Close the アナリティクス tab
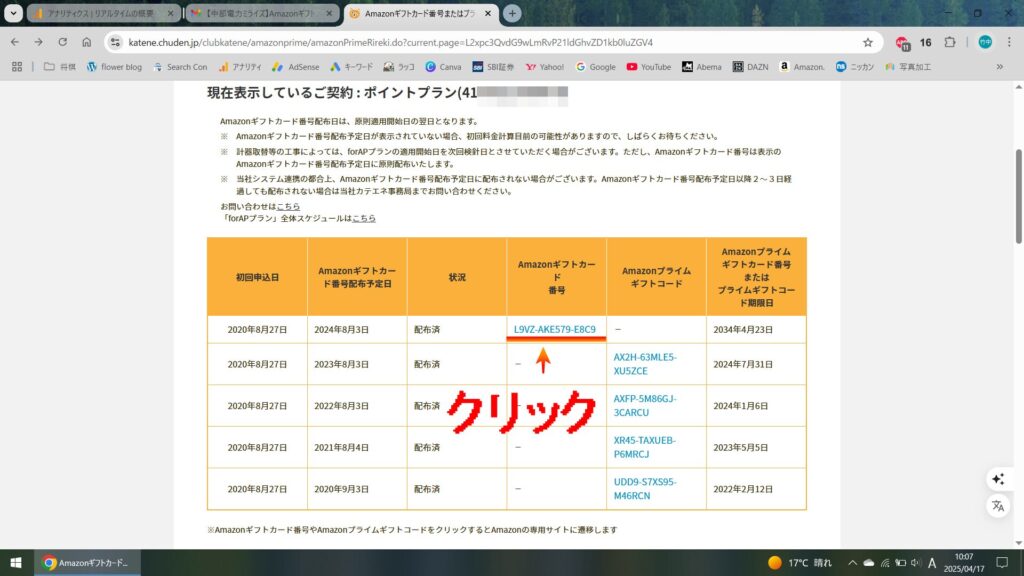 [x=170, y=13]
